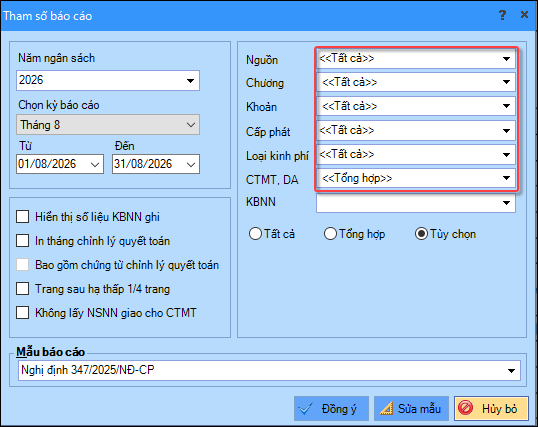Cancel using the Hủy bỏ button
This screenshot has height=427, width=538.
(491, 408)
